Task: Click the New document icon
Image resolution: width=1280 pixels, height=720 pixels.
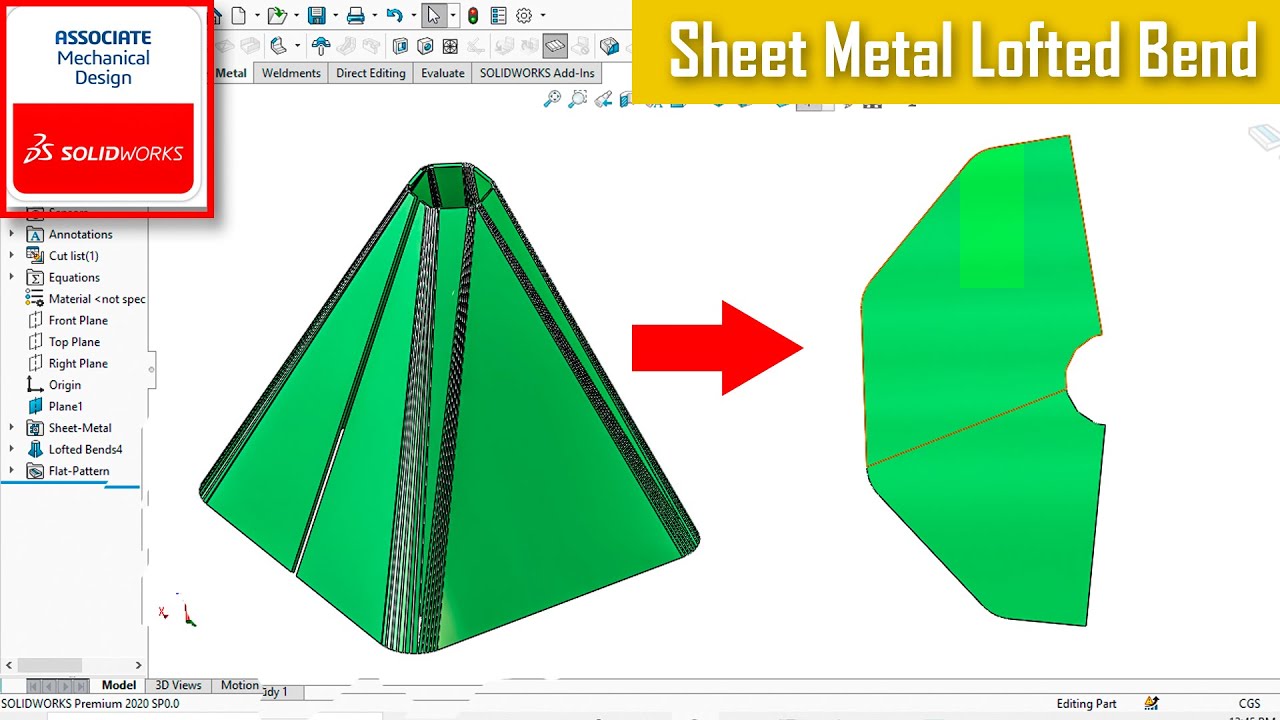Action: (238, 15)
